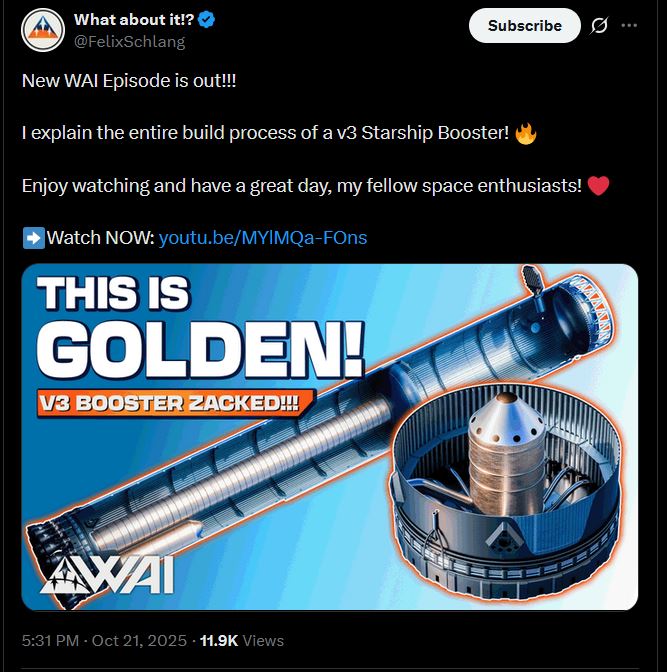The height and width of the screenshot is (672, 667).
Task: Click the 11.9K Views count
Action: click(242, 640)
